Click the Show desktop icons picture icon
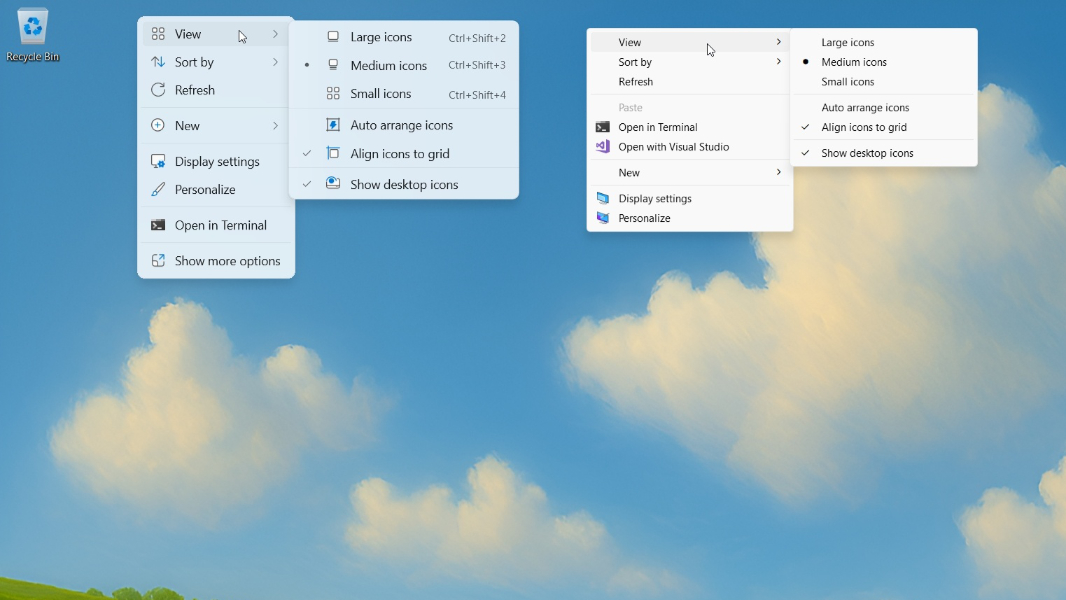 (x=333, y=183)
